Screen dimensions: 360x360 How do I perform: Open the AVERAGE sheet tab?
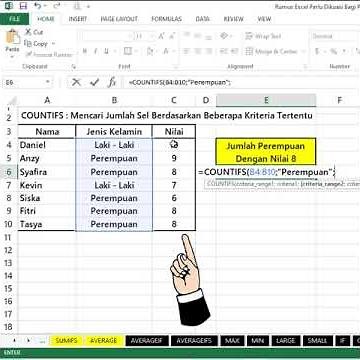coord(104,341)
